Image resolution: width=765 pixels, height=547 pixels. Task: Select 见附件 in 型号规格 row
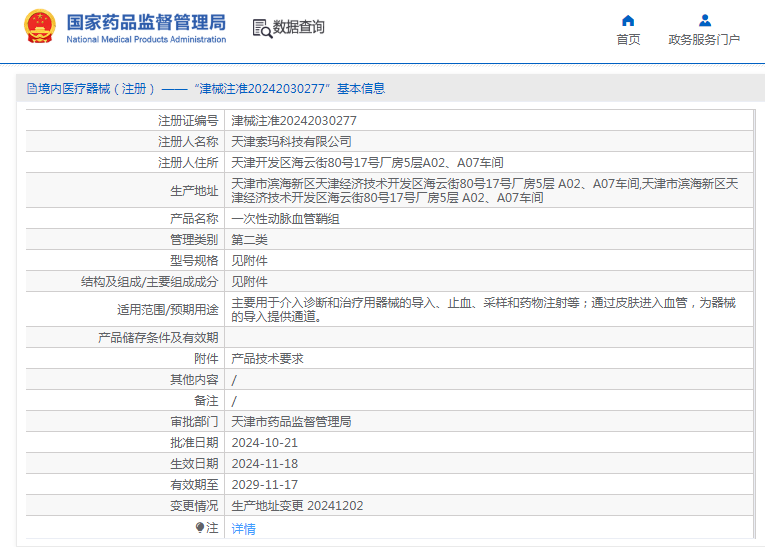249,261
